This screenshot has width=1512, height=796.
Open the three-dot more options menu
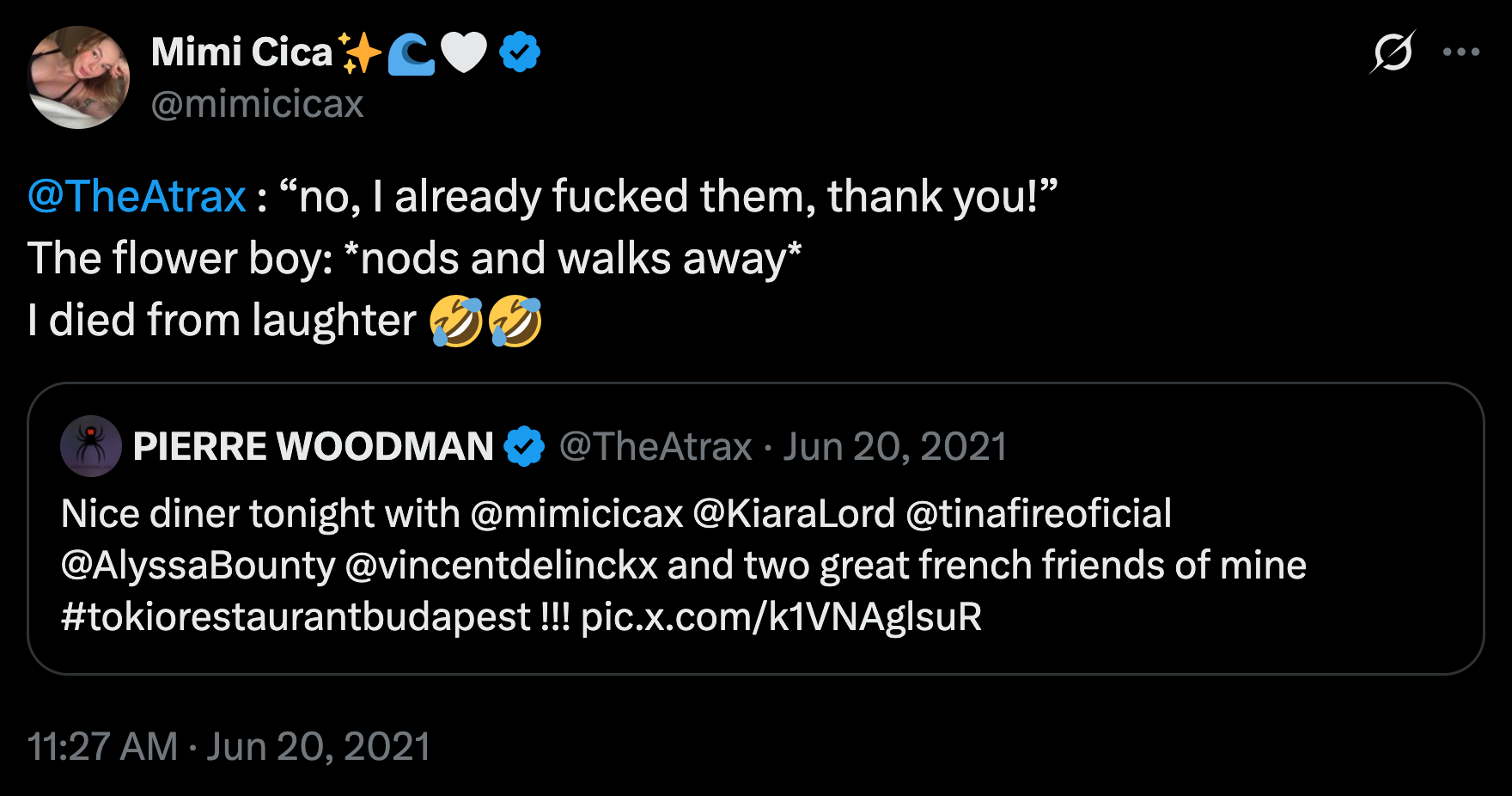pos(1460,52)
